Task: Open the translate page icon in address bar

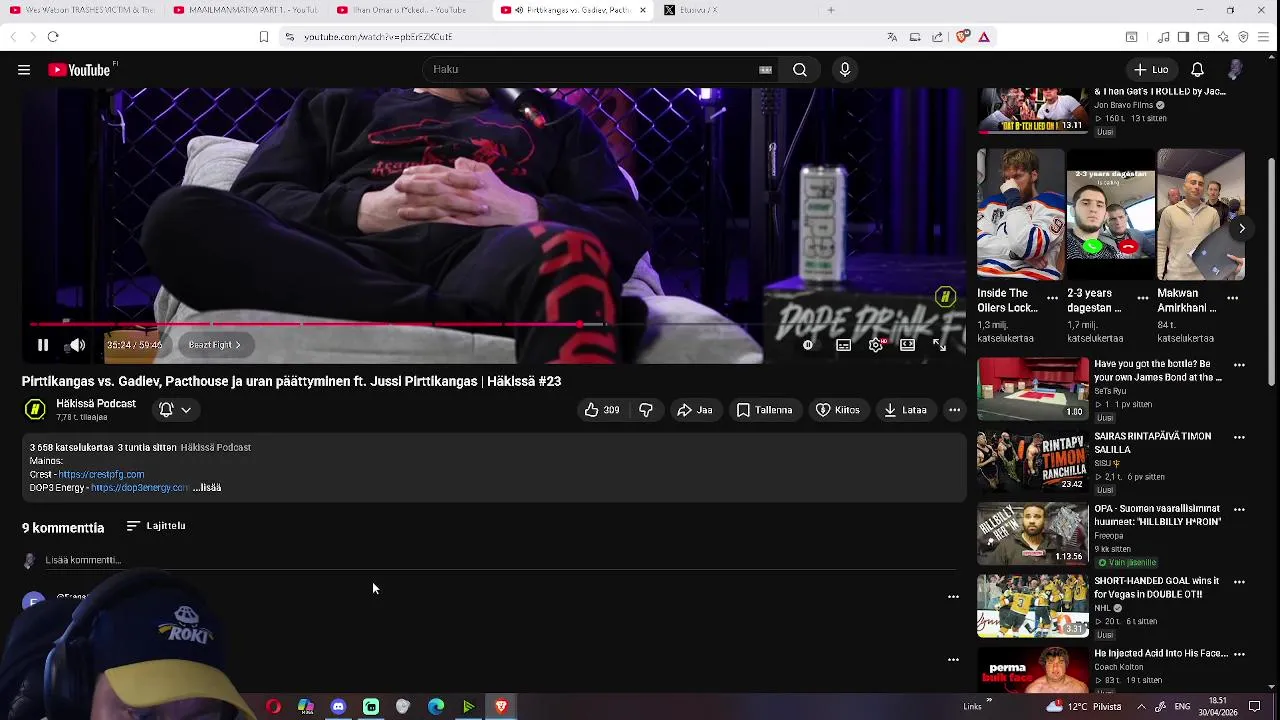Action: pos(892,37)
